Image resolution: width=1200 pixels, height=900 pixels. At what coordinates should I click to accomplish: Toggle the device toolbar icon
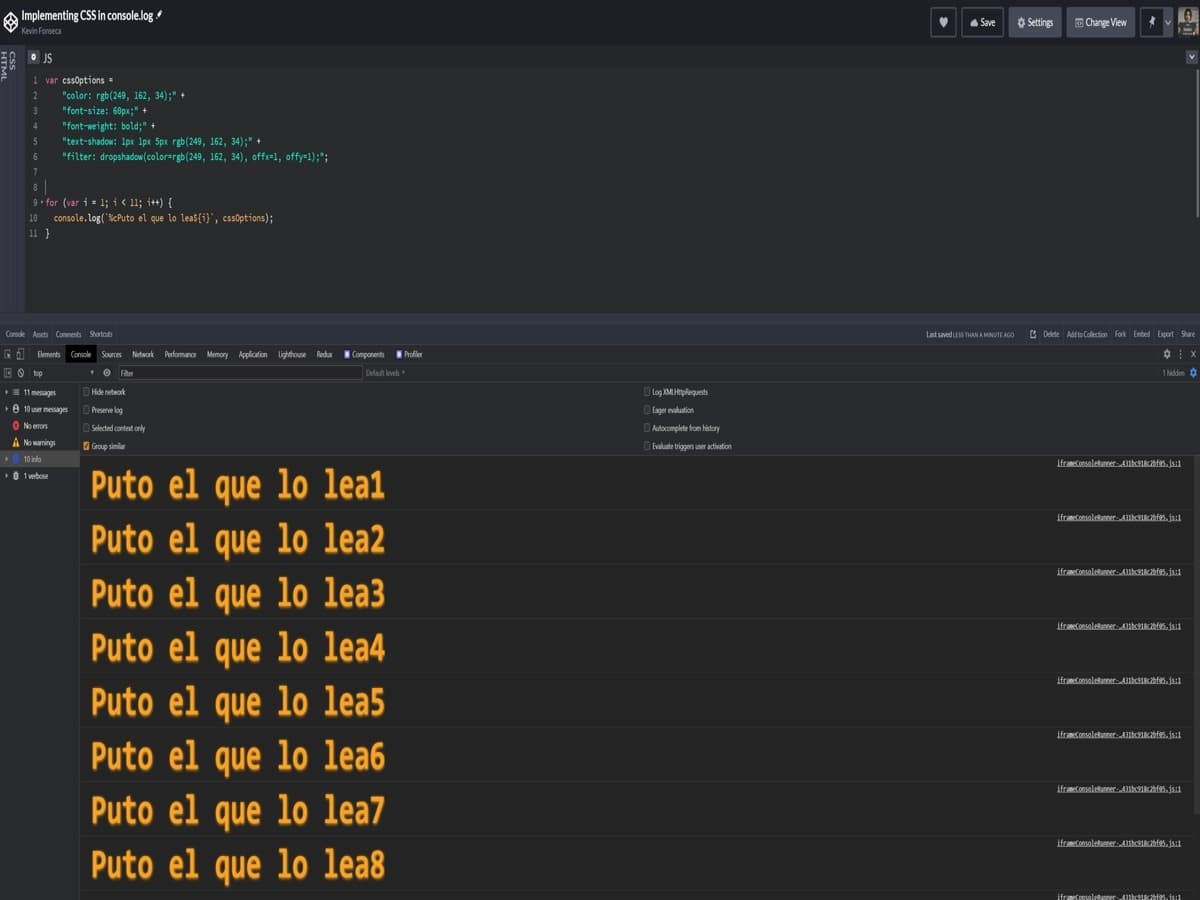[20, 354]
